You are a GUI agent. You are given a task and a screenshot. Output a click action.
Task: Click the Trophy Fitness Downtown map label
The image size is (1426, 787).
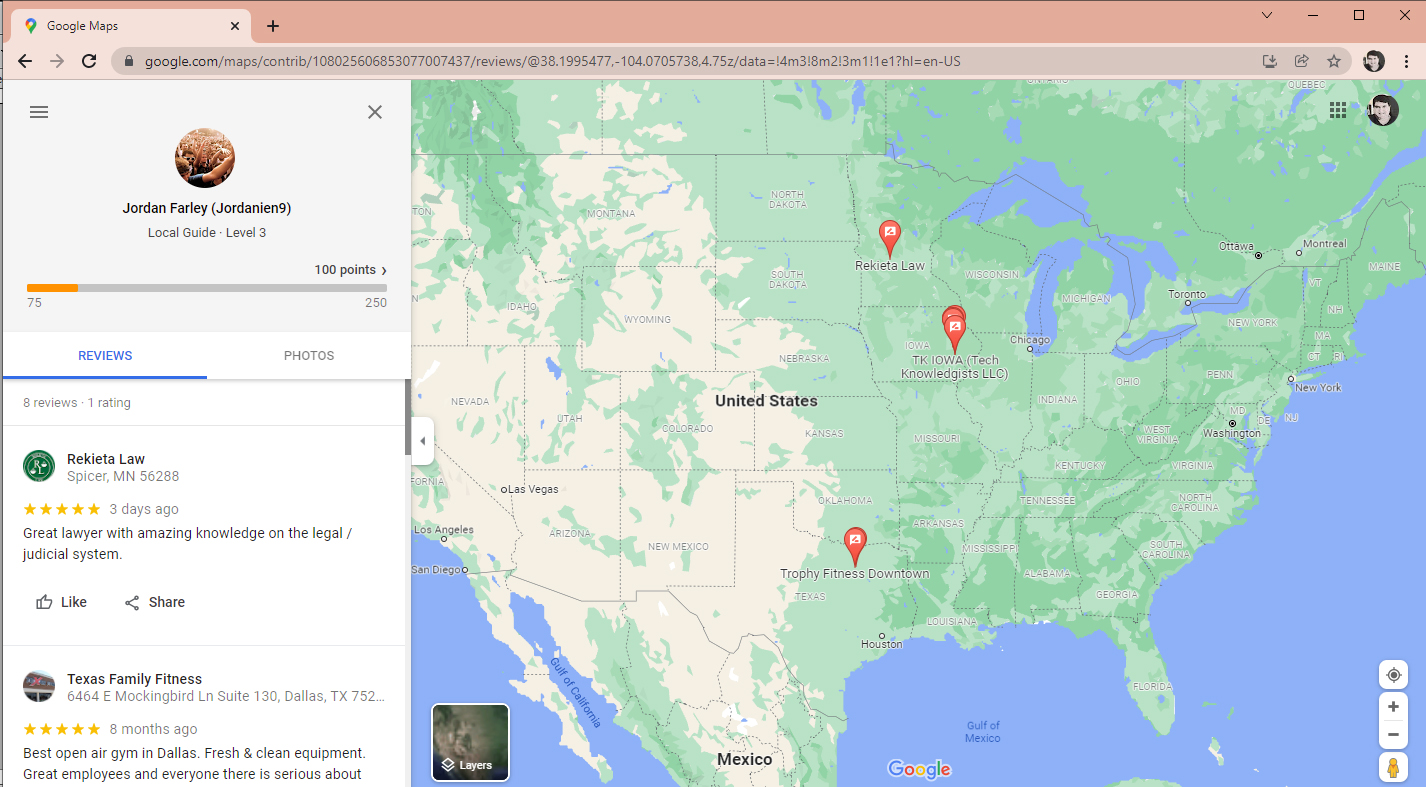click(855, 574)
